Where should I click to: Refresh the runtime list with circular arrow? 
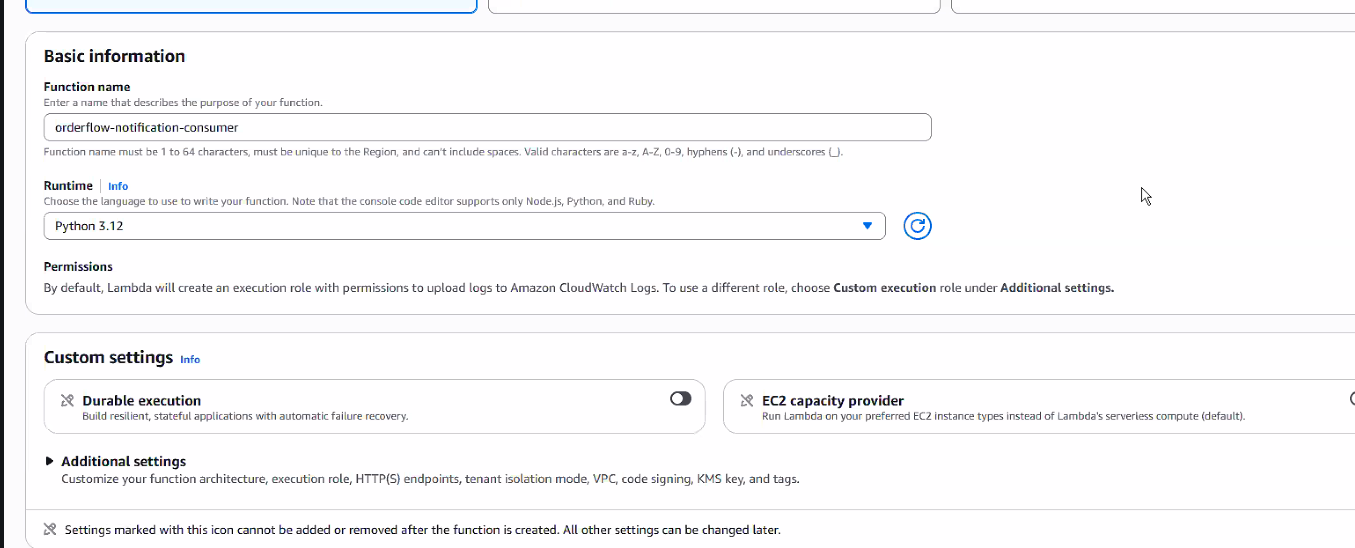(x=917, y=226)
